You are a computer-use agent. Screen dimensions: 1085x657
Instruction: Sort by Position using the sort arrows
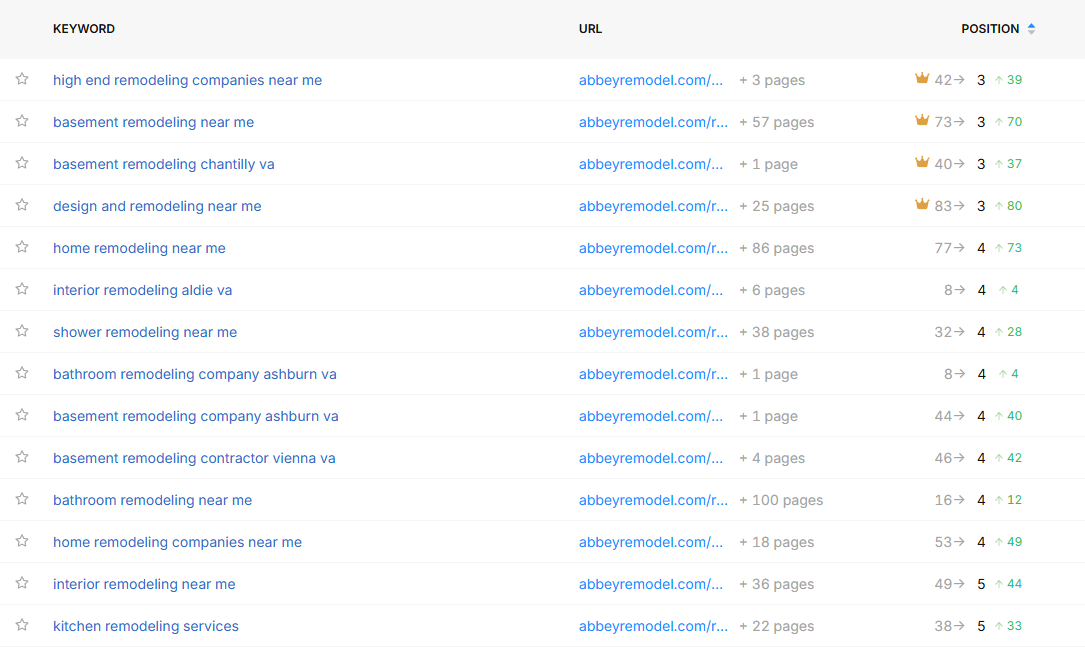(1031, 29)
